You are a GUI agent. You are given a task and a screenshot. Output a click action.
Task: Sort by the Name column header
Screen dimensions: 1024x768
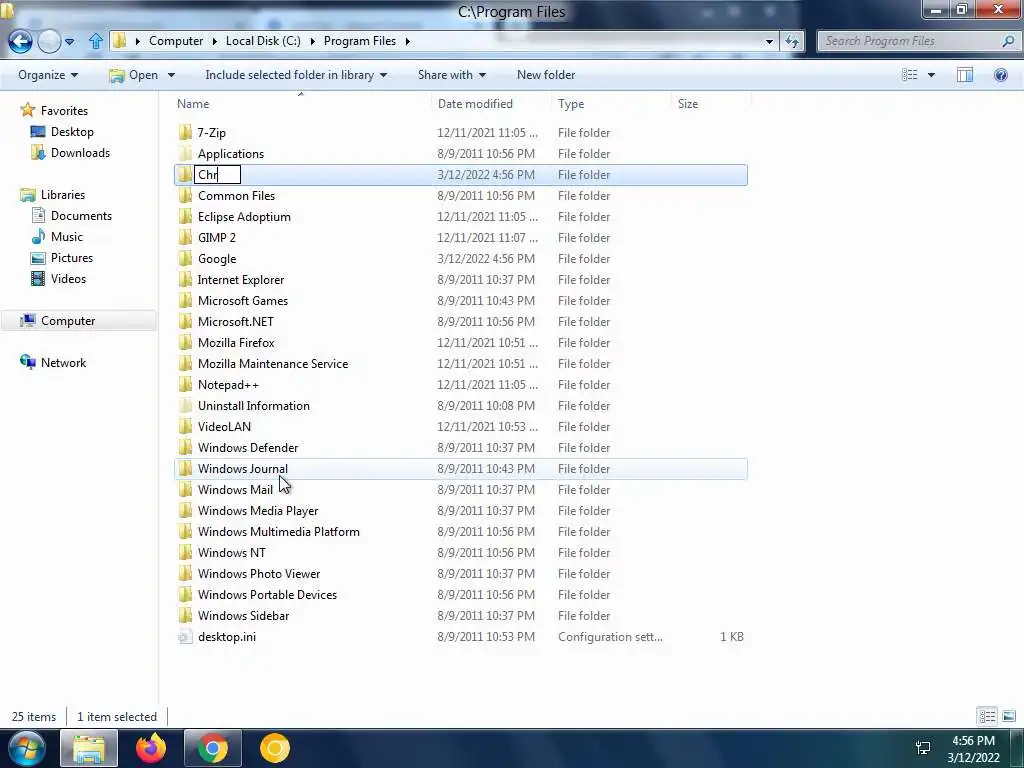click(302, 104)
